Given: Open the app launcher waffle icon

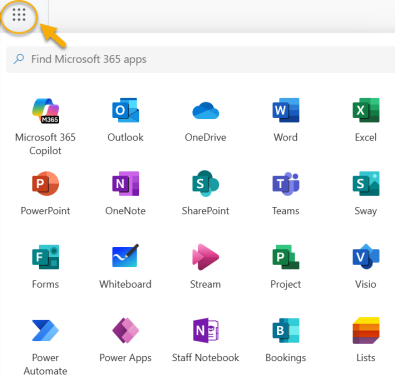Looking at the screenshot, I should pos(19,15).
